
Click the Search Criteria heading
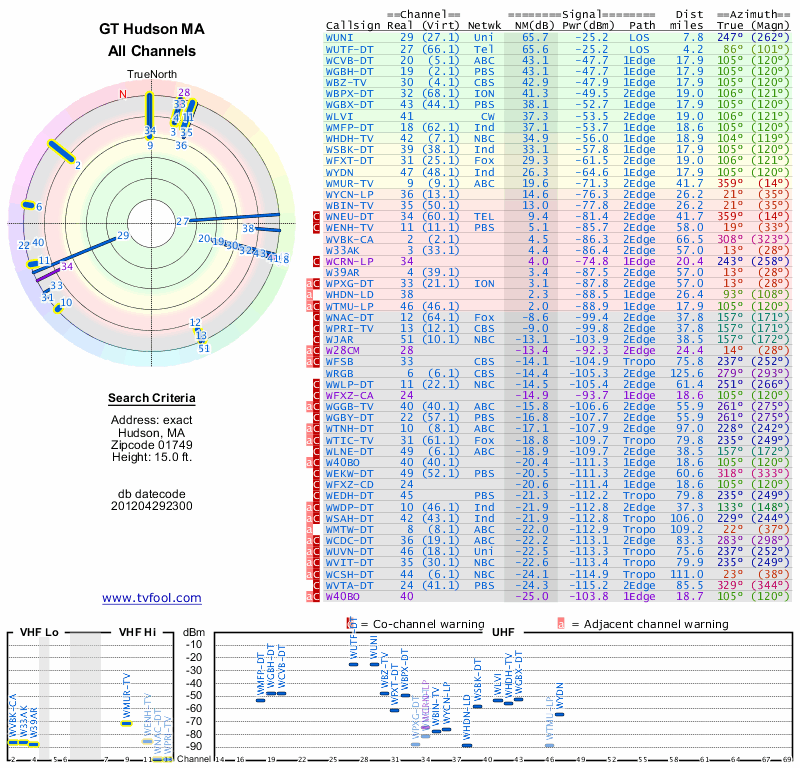(152, 398)
